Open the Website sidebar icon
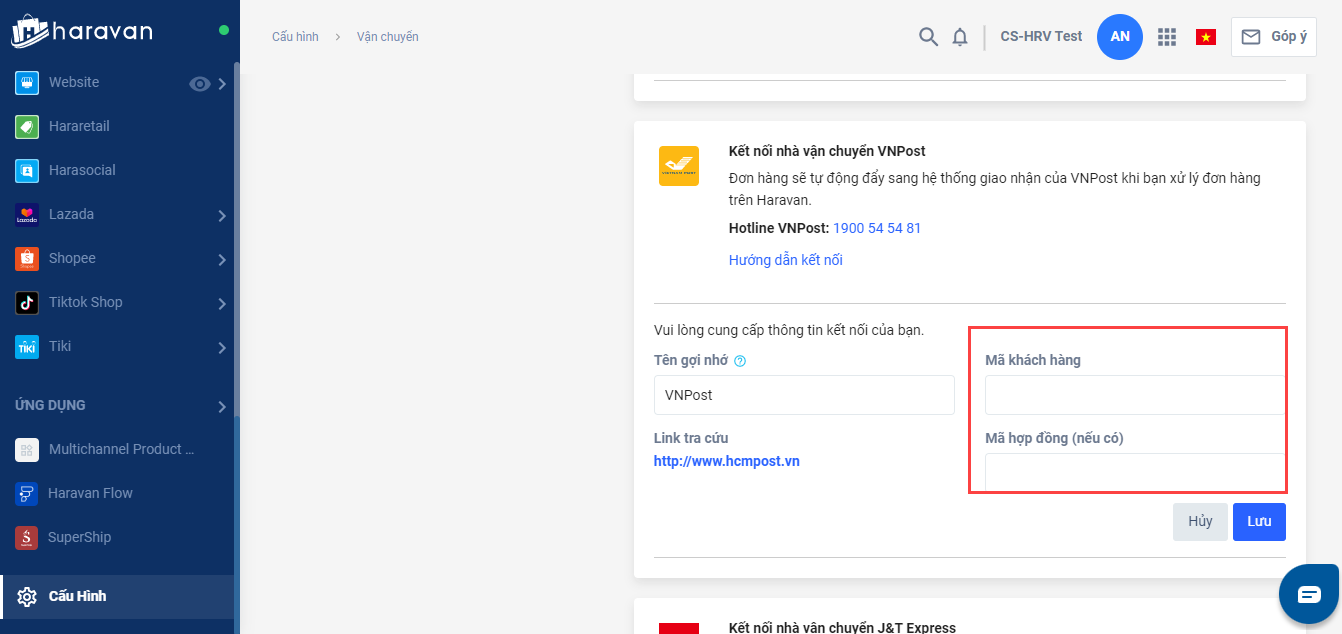The image size is (1342, 634). (27, 83)
